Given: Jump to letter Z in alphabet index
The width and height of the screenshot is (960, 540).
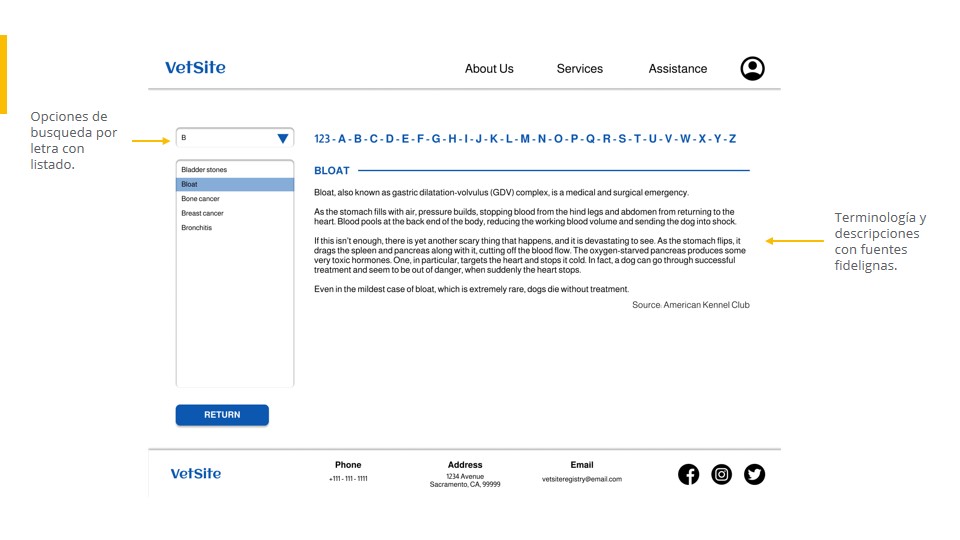Looking at the screenshot, I should (x=732, y=139).
